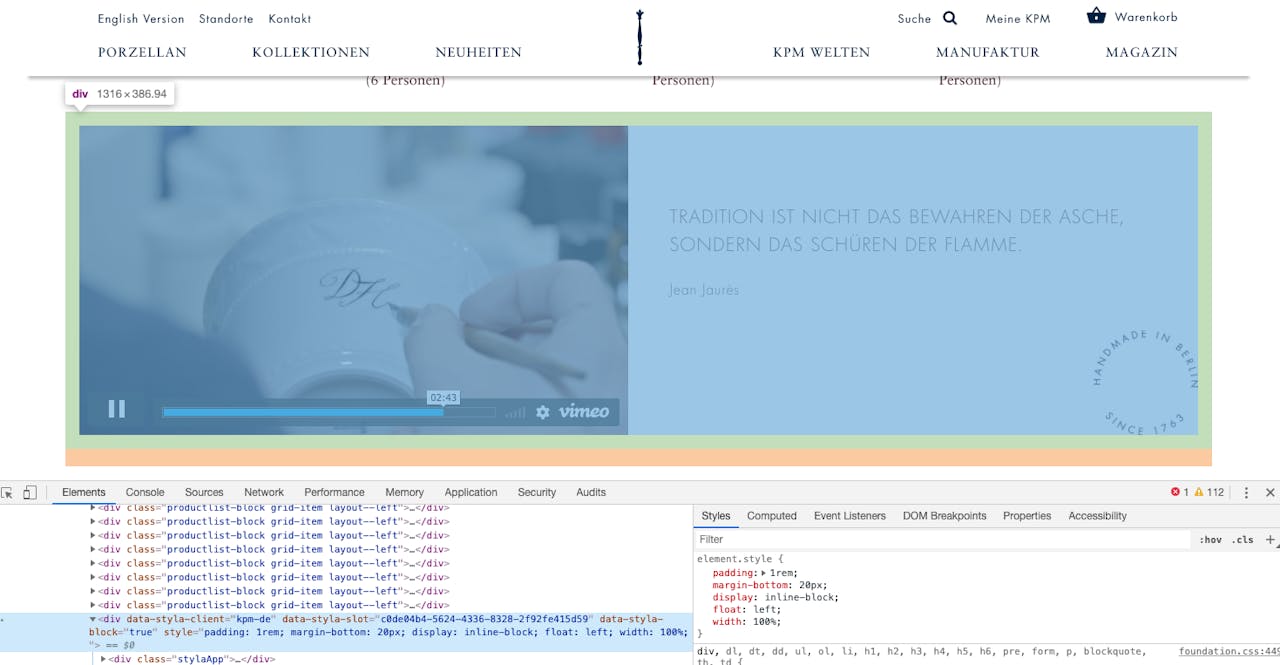
Task: Pause the Vimeo video
Action: point(117,409)
